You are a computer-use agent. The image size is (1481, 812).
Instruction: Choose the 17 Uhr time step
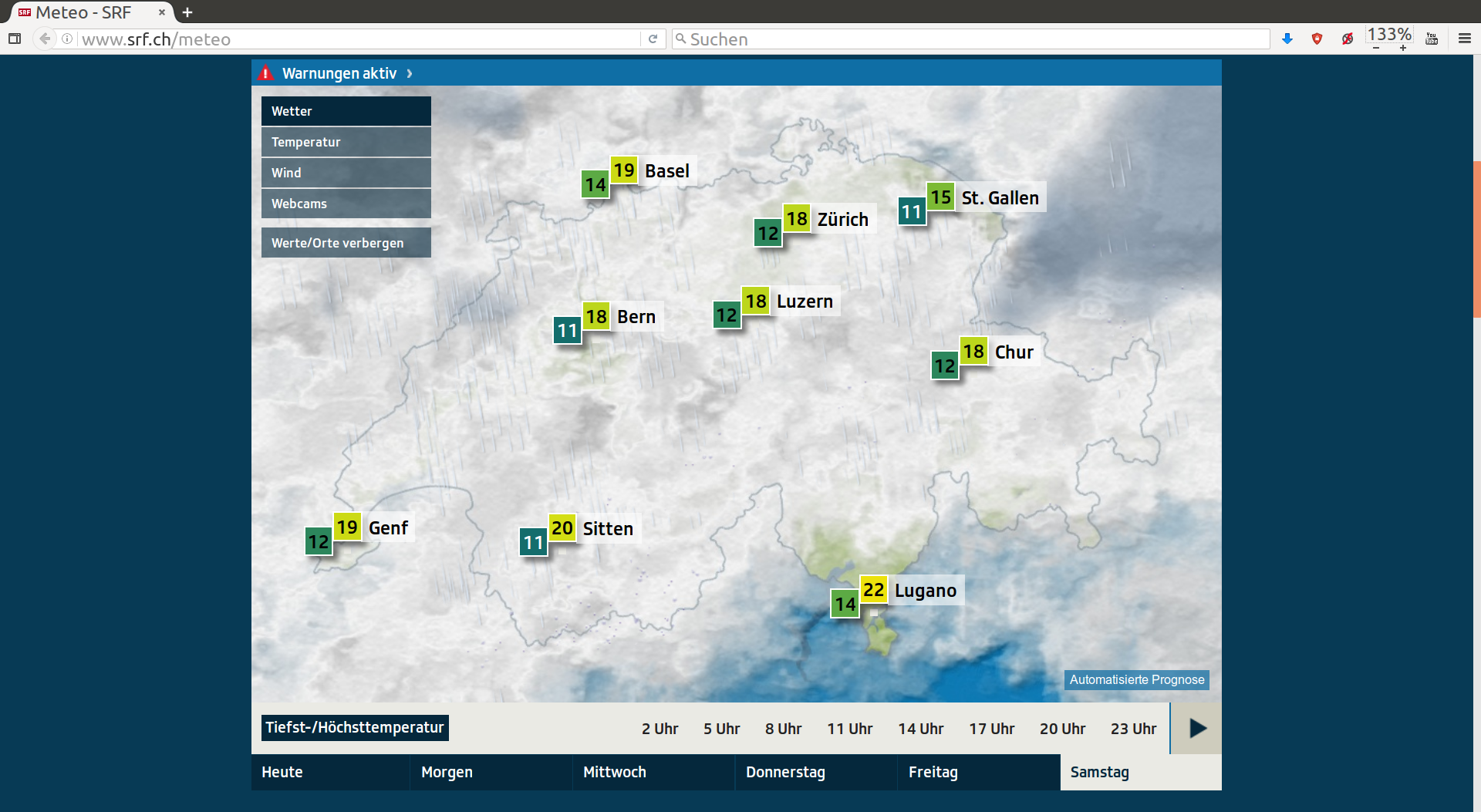(992, 729)
